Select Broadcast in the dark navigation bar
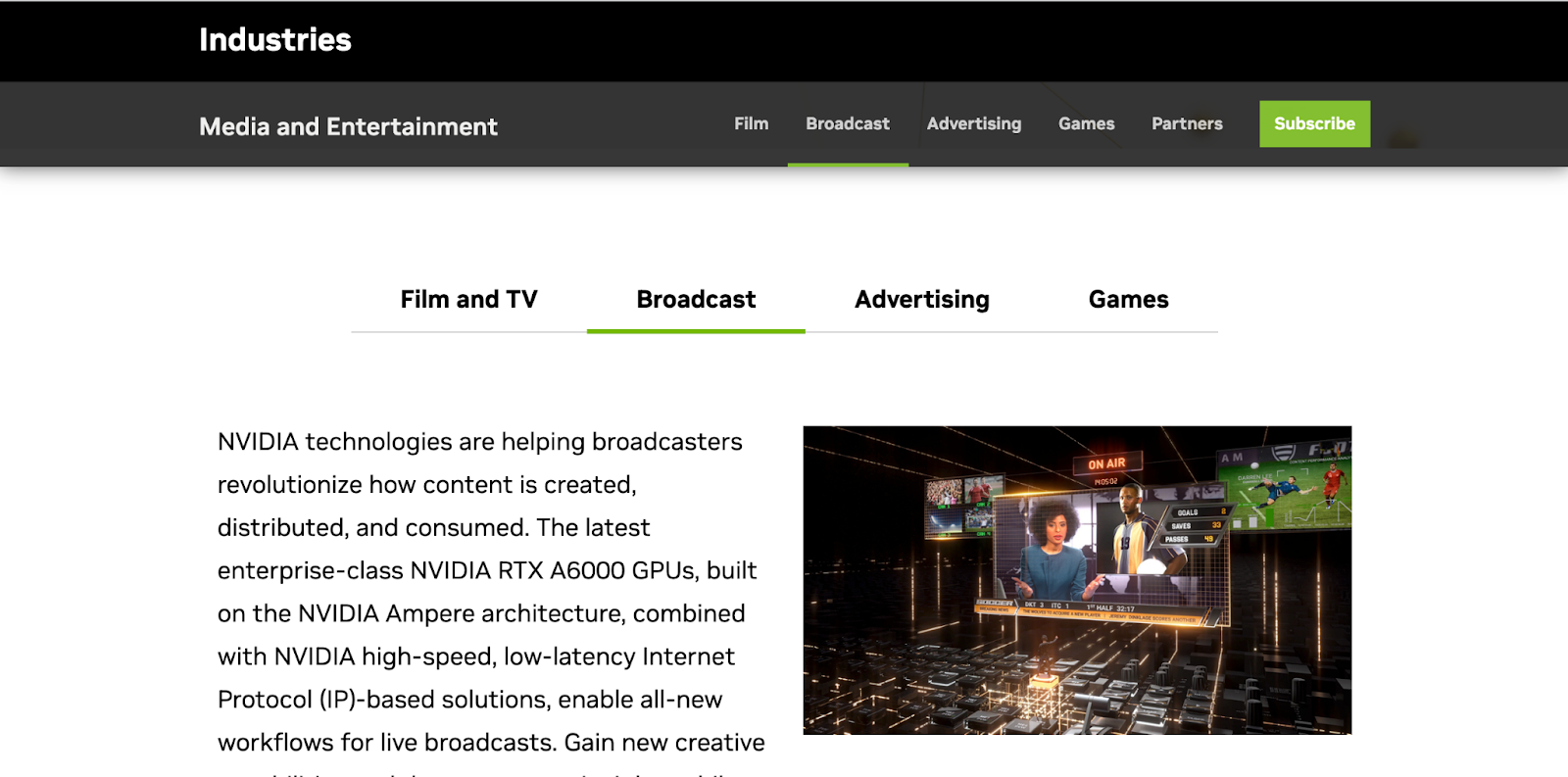Image resolution: width=1568 pixels, height=777 pixels. tap(848, 123)
